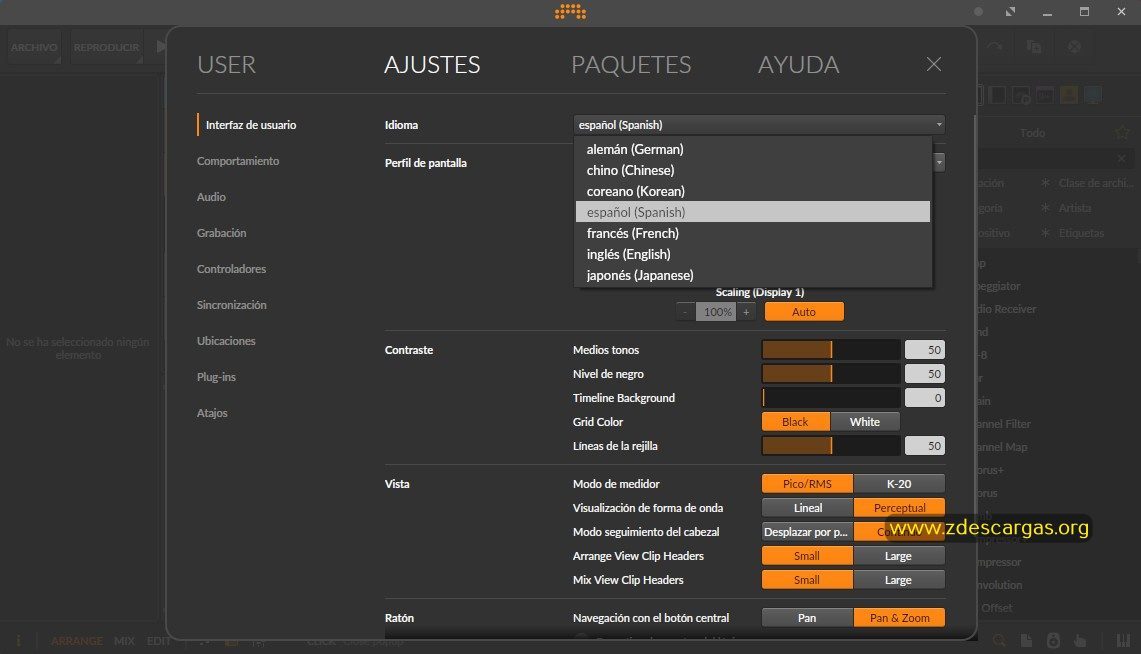Click the Bitwig logo in the title bar
The width and height of the screenshot is (1141, 654).
coord(570,12)
